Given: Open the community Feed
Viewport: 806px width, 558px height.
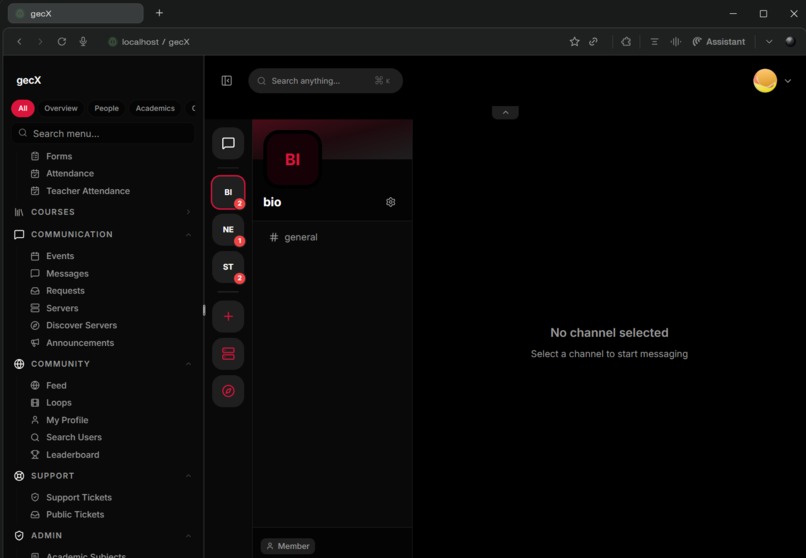Looking at the screenshot, I should tap(56, 385).
